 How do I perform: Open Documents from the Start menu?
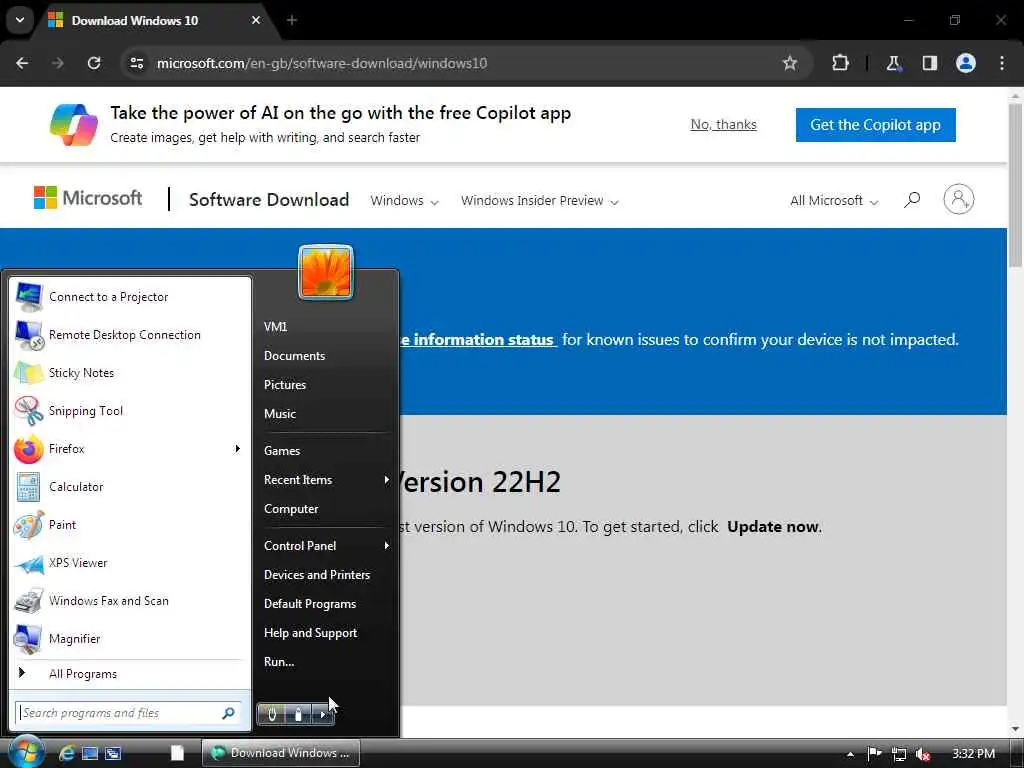294,356
